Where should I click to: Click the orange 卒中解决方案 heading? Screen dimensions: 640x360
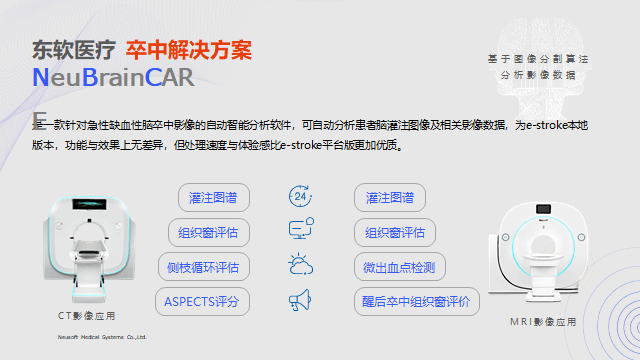(x=189, y=50)
